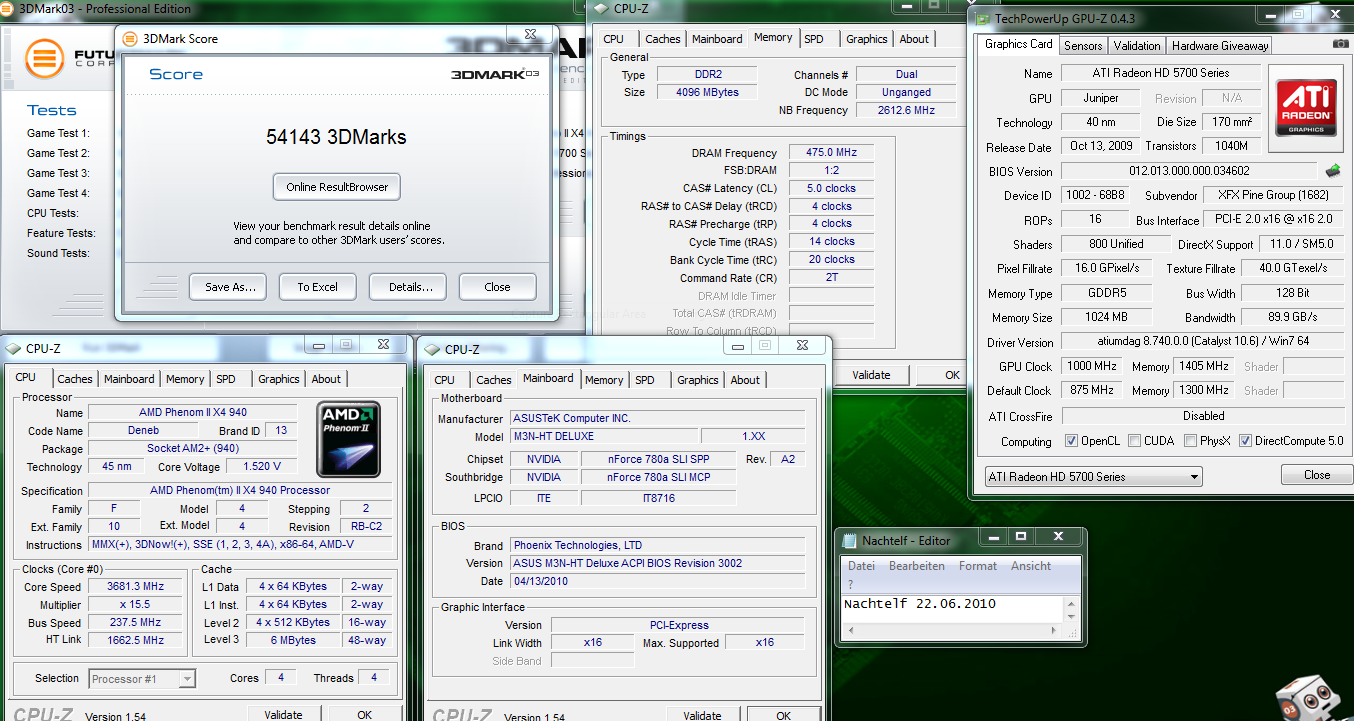Open the Hardware Giveaway tab in GPU-Z
The width and height of the screenshot is (1354, 721).
[1220, 45]
